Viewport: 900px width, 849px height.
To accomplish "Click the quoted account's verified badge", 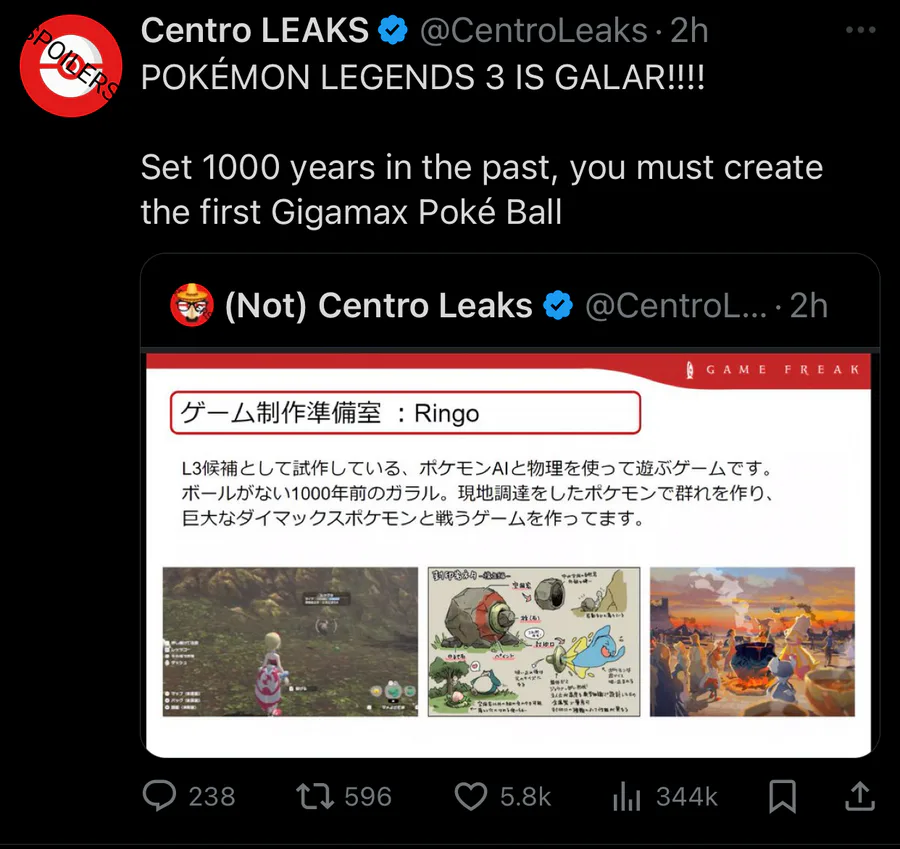I will click(x=558, y=306).
